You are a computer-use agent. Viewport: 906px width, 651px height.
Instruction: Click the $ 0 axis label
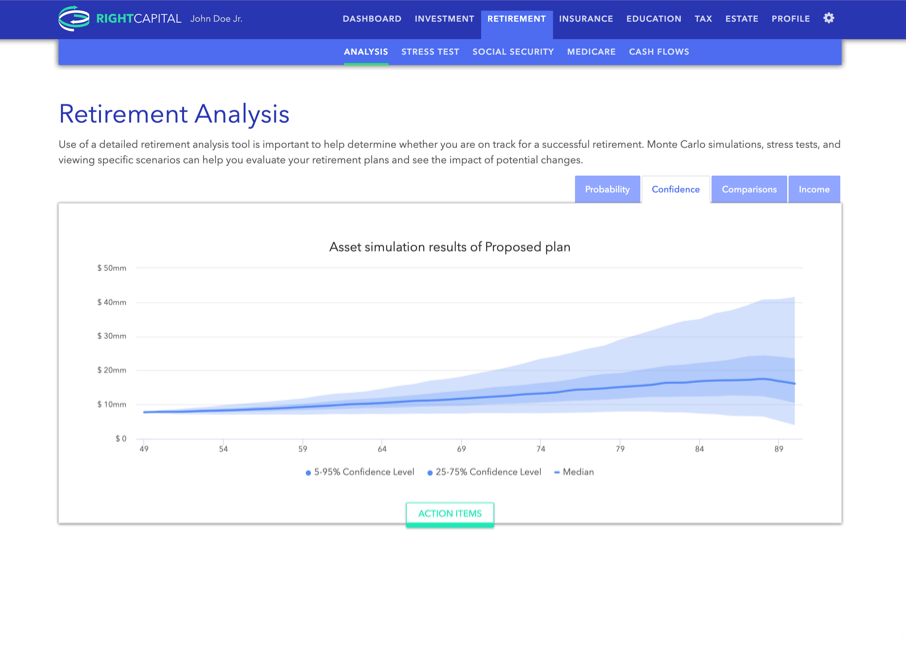[121, 438]
